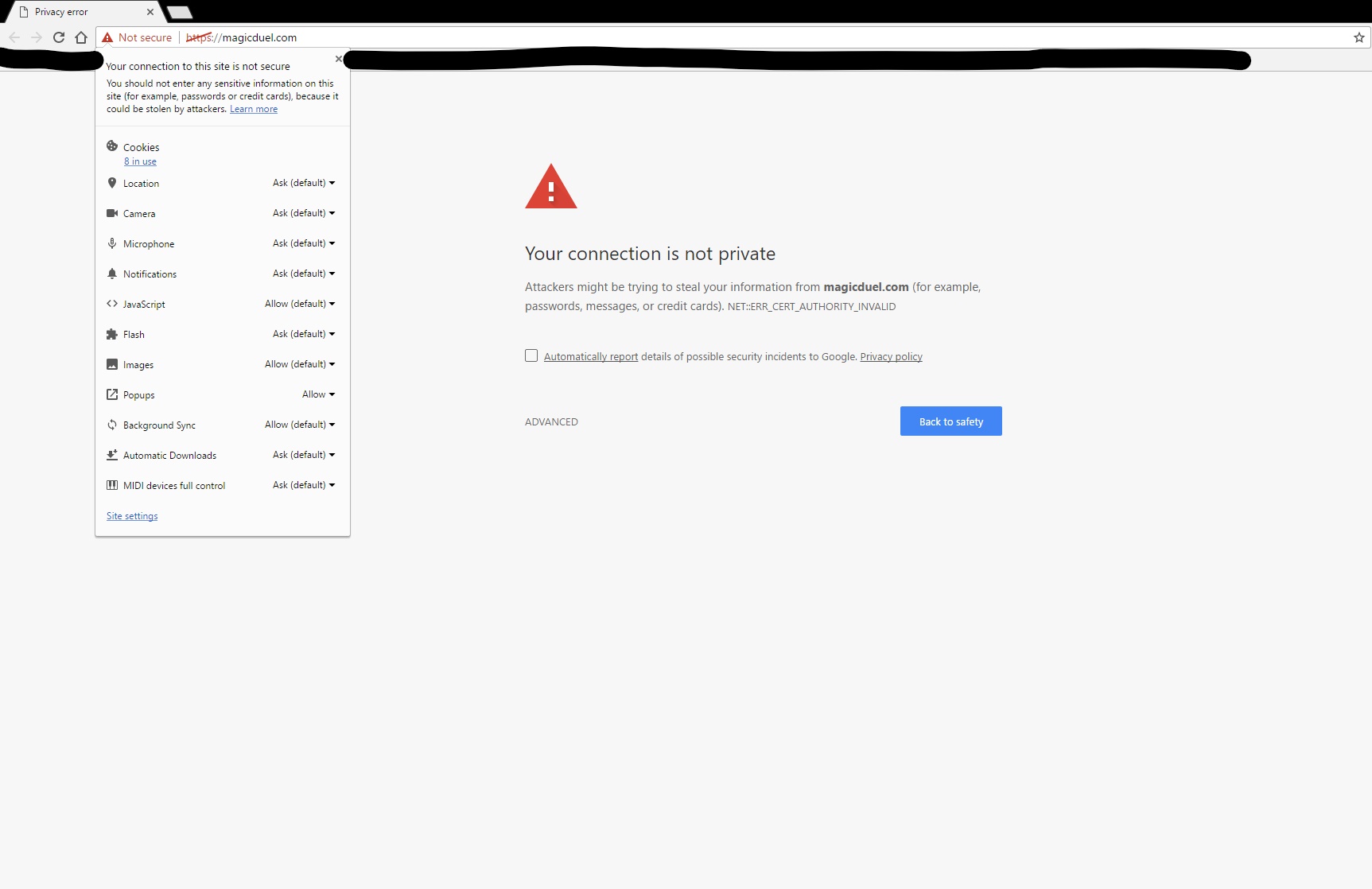Click the Cookies icon in popup
The width and height of the screenshot is (1372, 889).
tap(112, 146)
